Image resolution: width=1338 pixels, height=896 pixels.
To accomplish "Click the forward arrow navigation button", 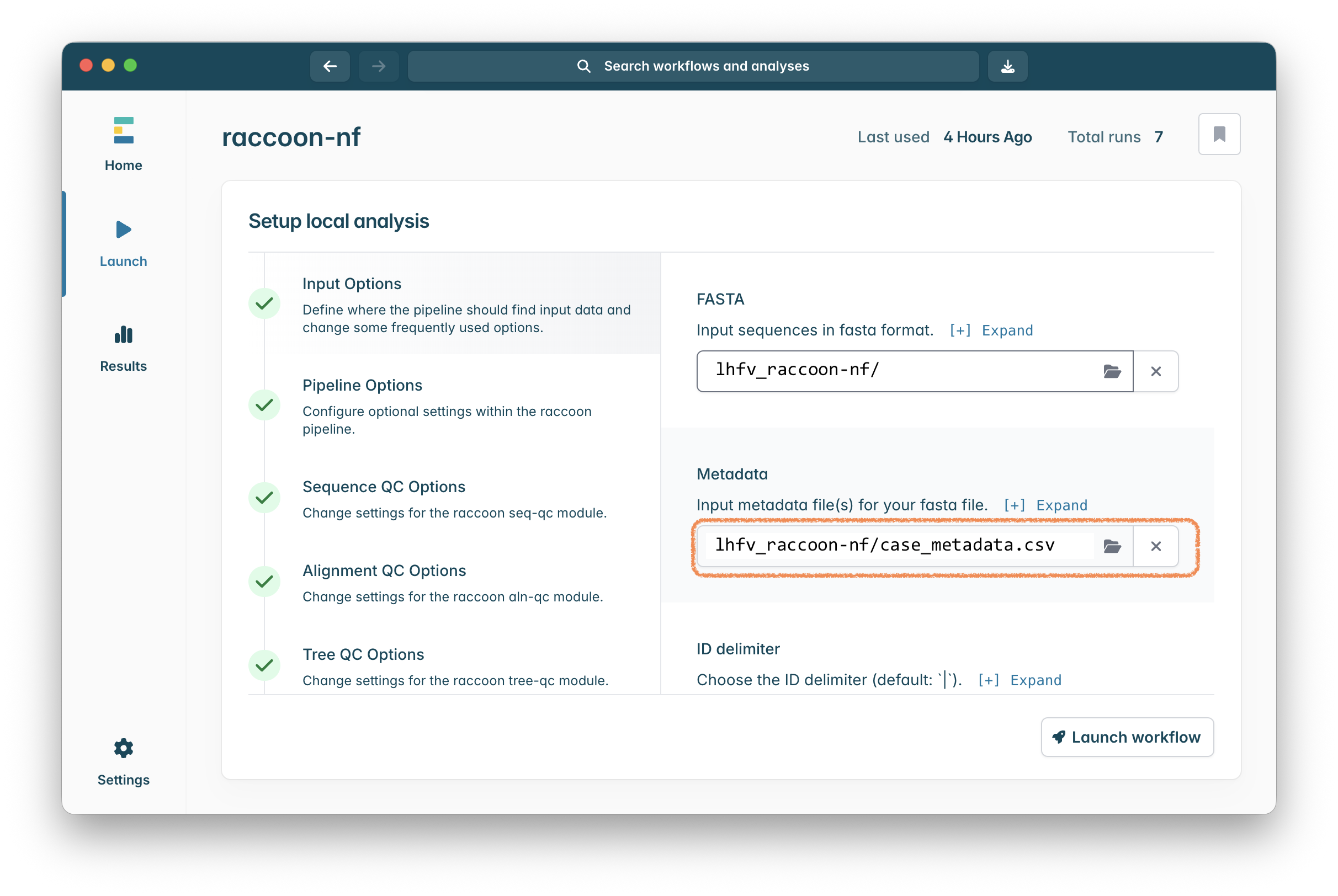I will coord(378,66).
